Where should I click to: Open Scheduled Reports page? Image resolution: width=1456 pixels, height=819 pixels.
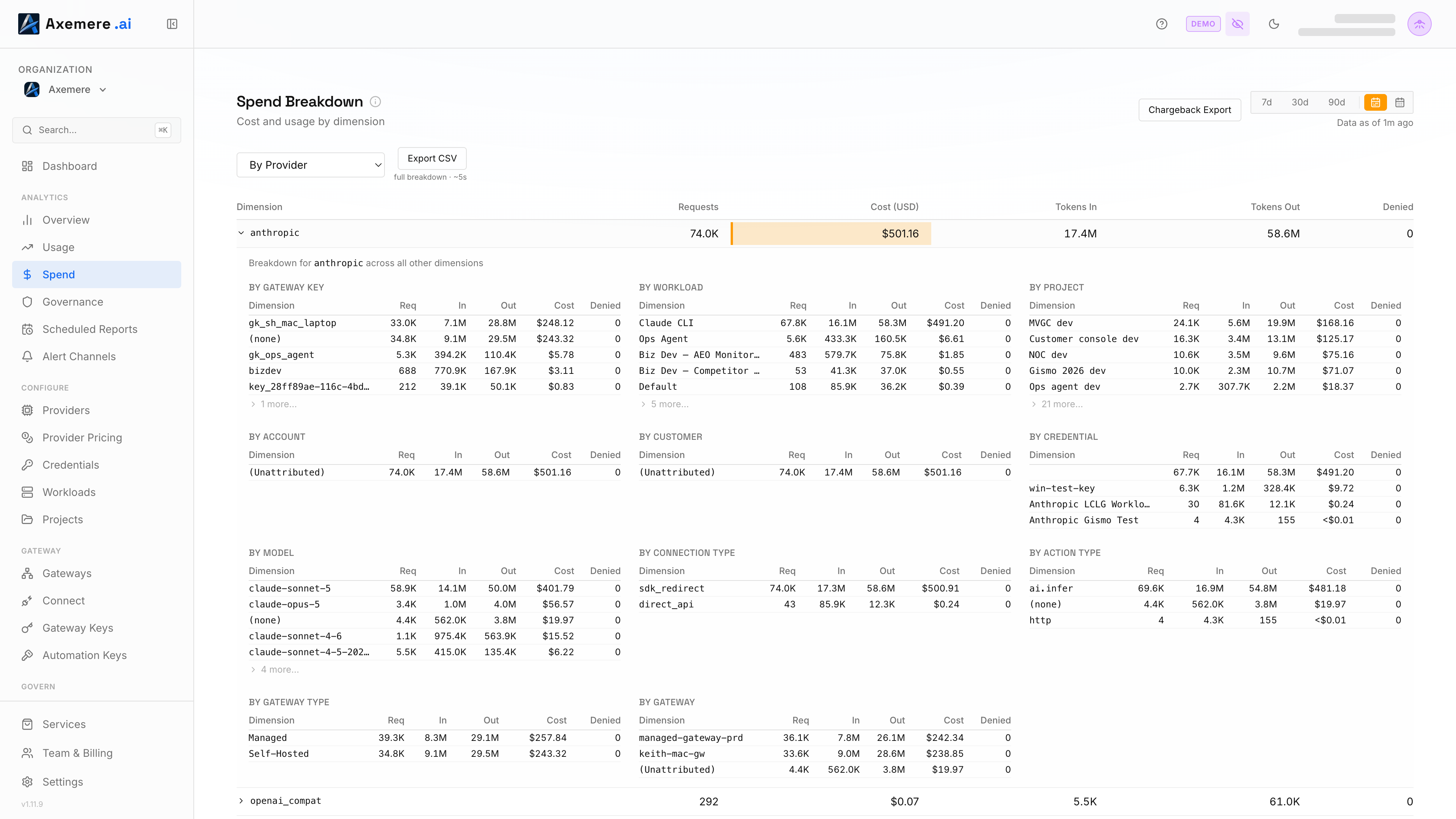pos(96,329)
